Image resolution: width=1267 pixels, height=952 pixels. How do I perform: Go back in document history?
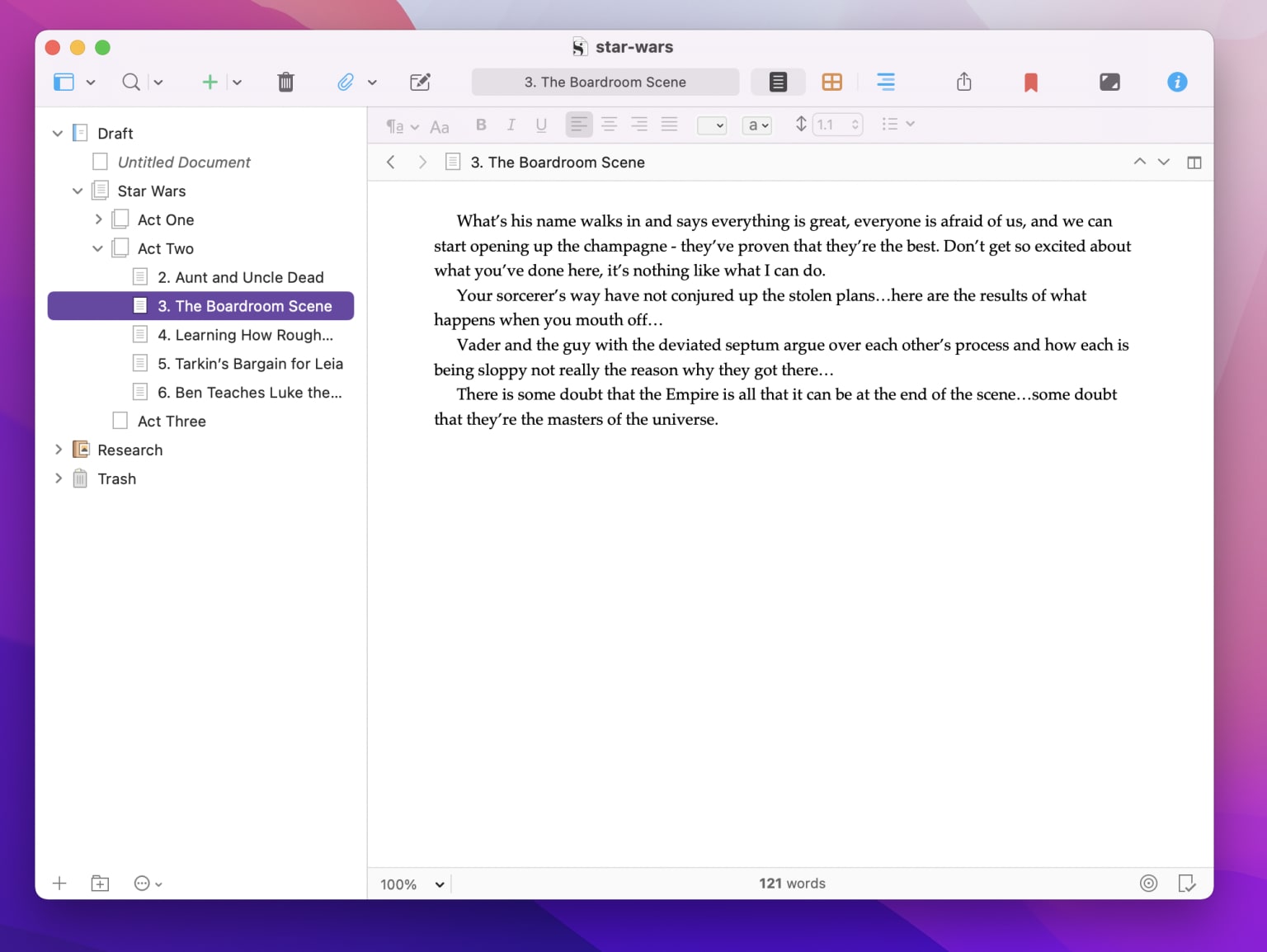pos(391,163)
